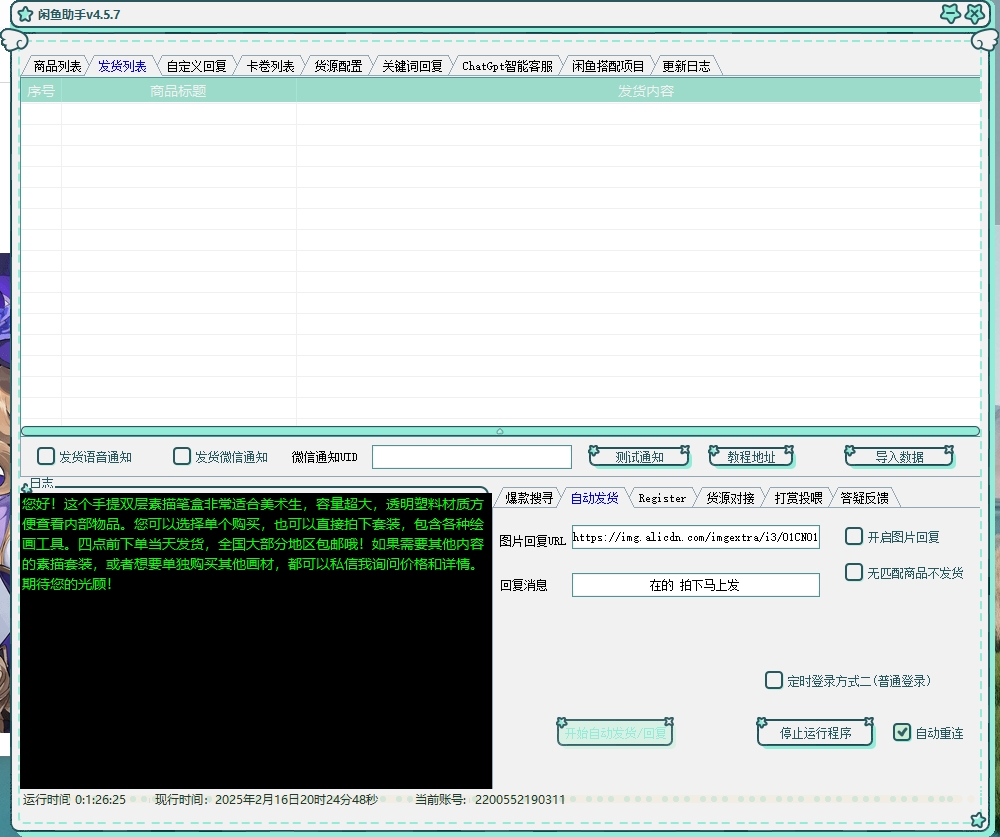Enable 开启图片回复 checkbox
The height and width of the screenshot is (837, 1000).
pyautogui.click(x=854, y=536)
